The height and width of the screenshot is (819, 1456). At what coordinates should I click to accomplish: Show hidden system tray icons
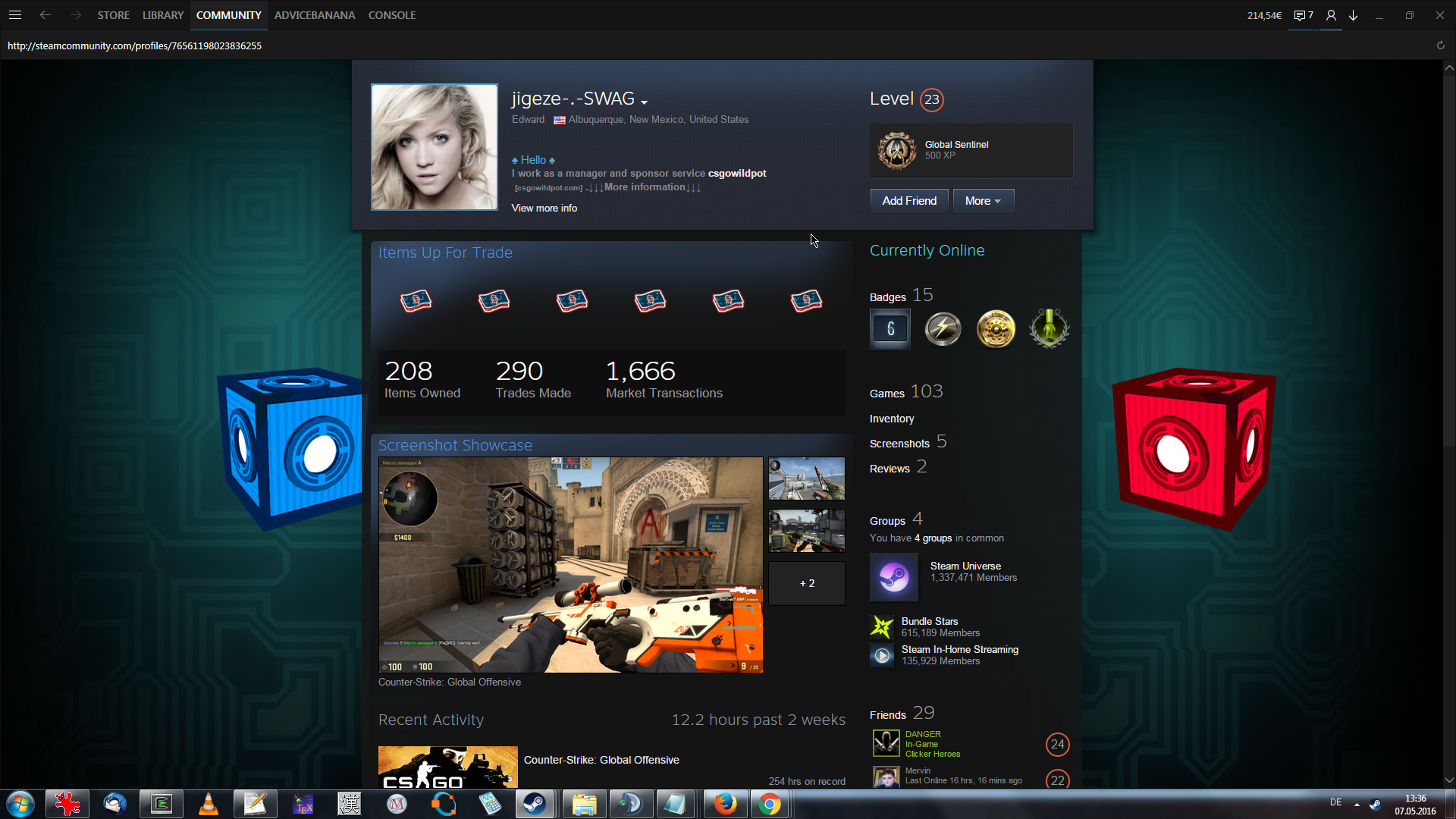pos(1357,804)
